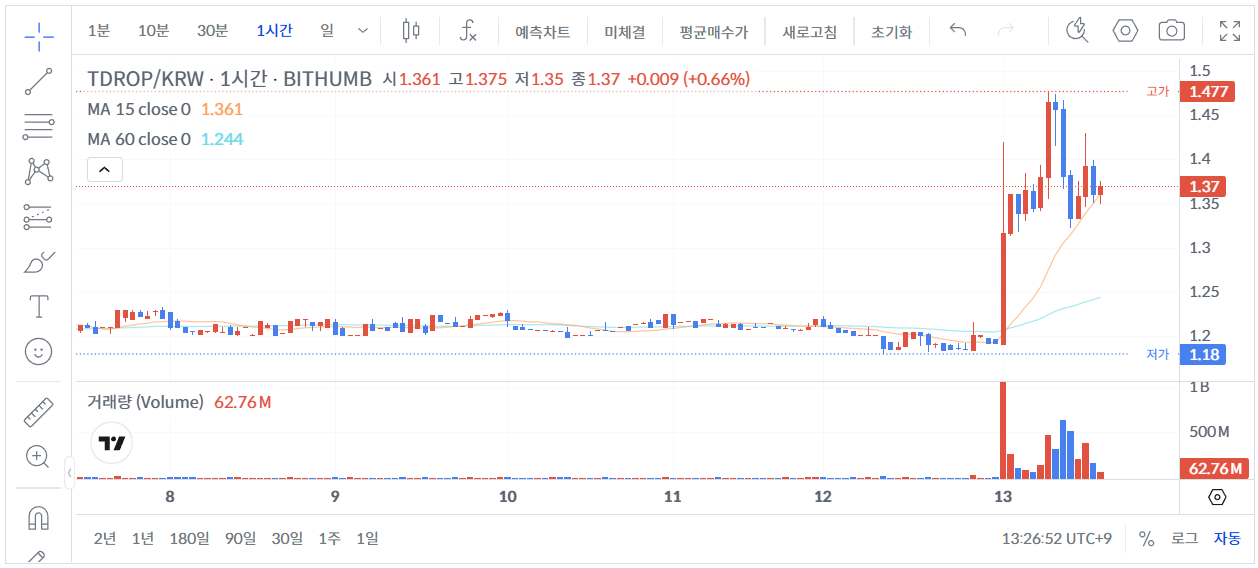Open the emoji icons tool
Viewport: 1258px width, 568px height.
pos(39,351)
